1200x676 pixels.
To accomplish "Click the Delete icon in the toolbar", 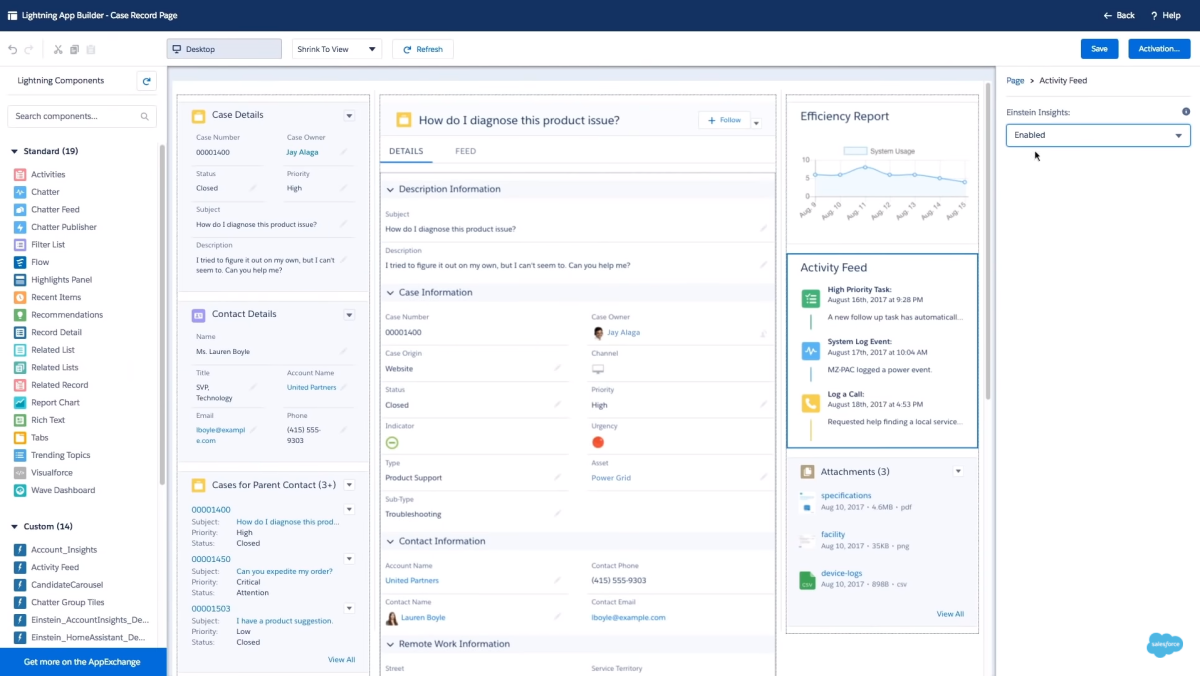I will [x=89, y=48].
